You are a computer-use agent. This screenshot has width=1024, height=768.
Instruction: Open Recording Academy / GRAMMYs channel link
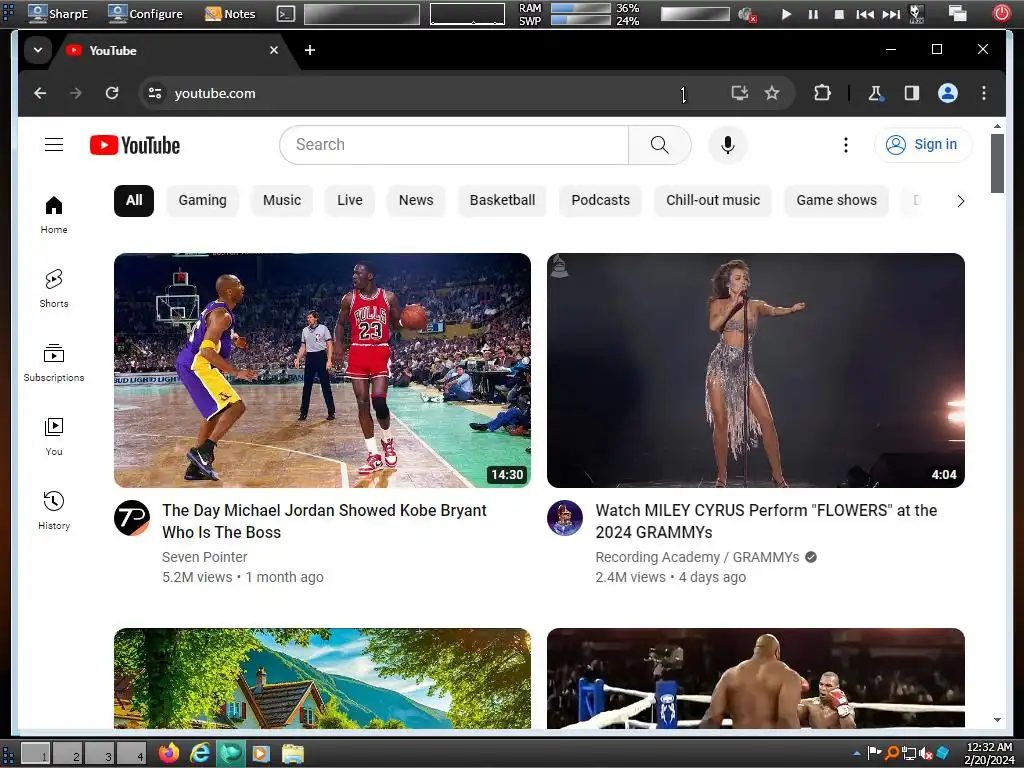click(697, 557)
